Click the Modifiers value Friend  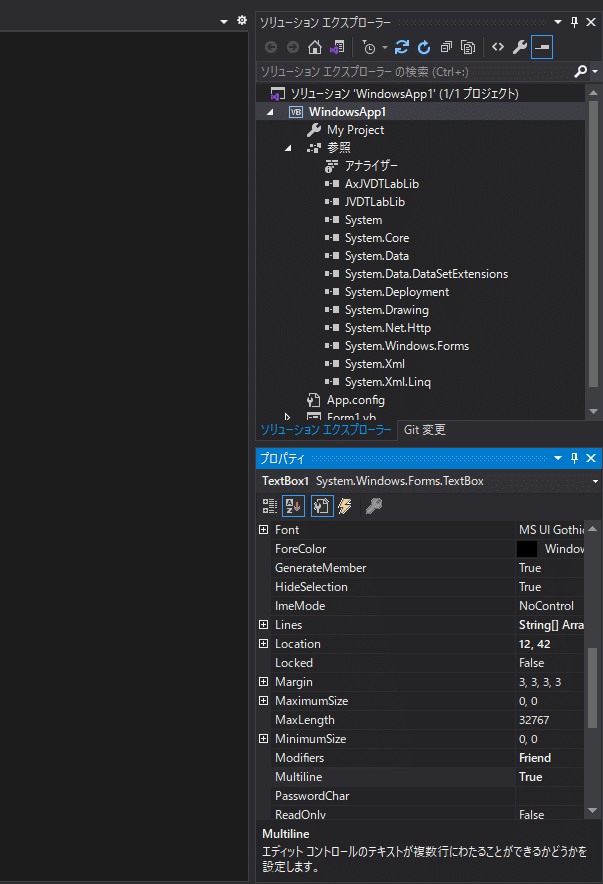(535, 758)
